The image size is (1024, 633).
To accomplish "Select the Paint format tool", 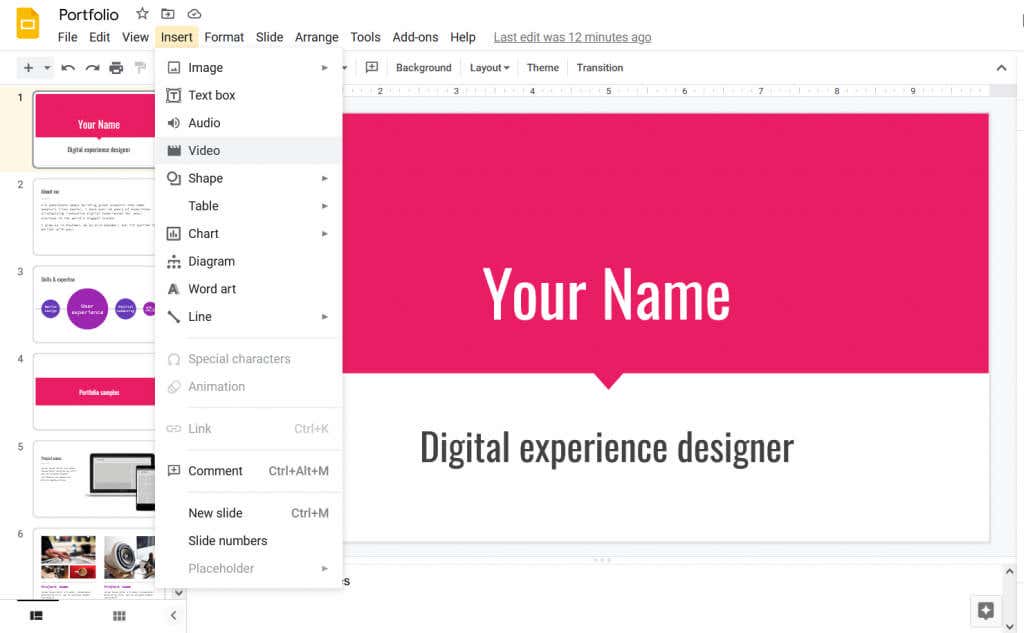I will pyautogui.click(x=140, y=68).
